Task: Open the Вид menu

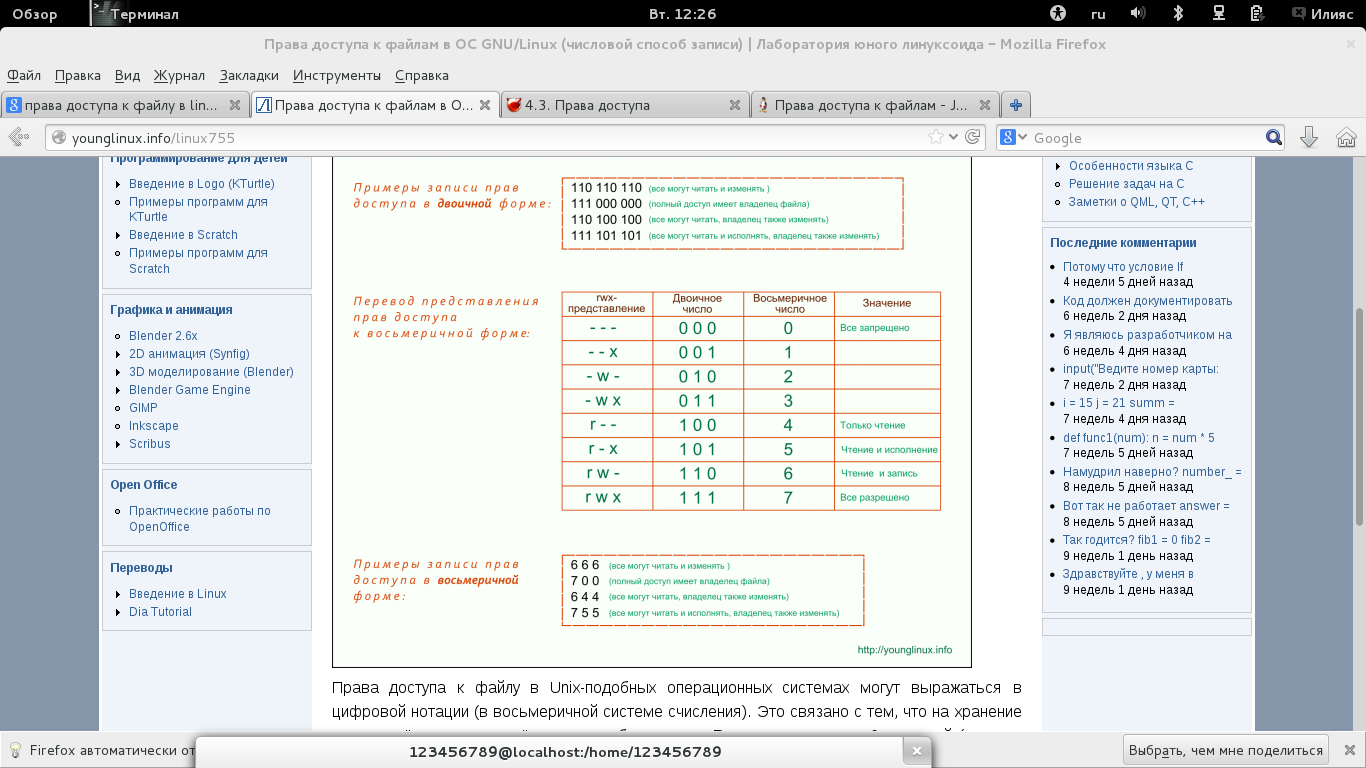Action: tap(127, 75)
